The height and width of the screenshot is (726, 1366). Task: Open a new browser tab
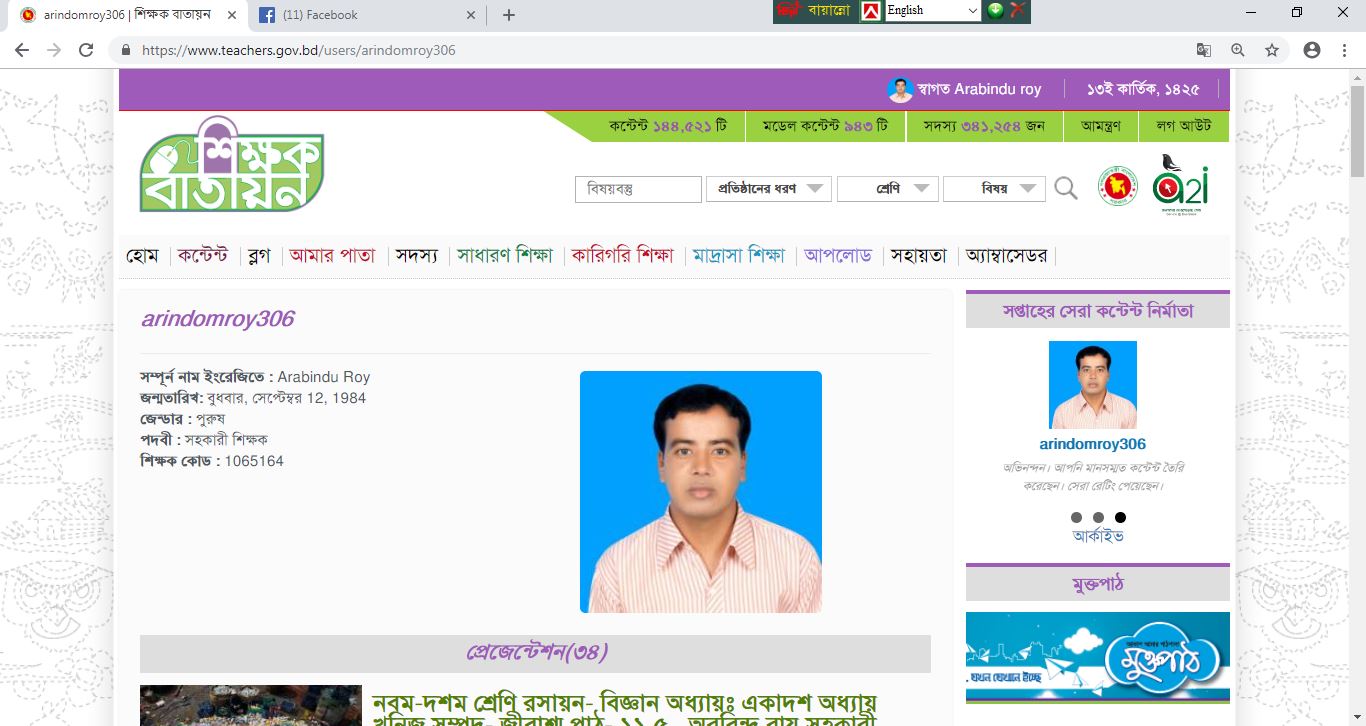pyautogui.click(x=509, y=15)
